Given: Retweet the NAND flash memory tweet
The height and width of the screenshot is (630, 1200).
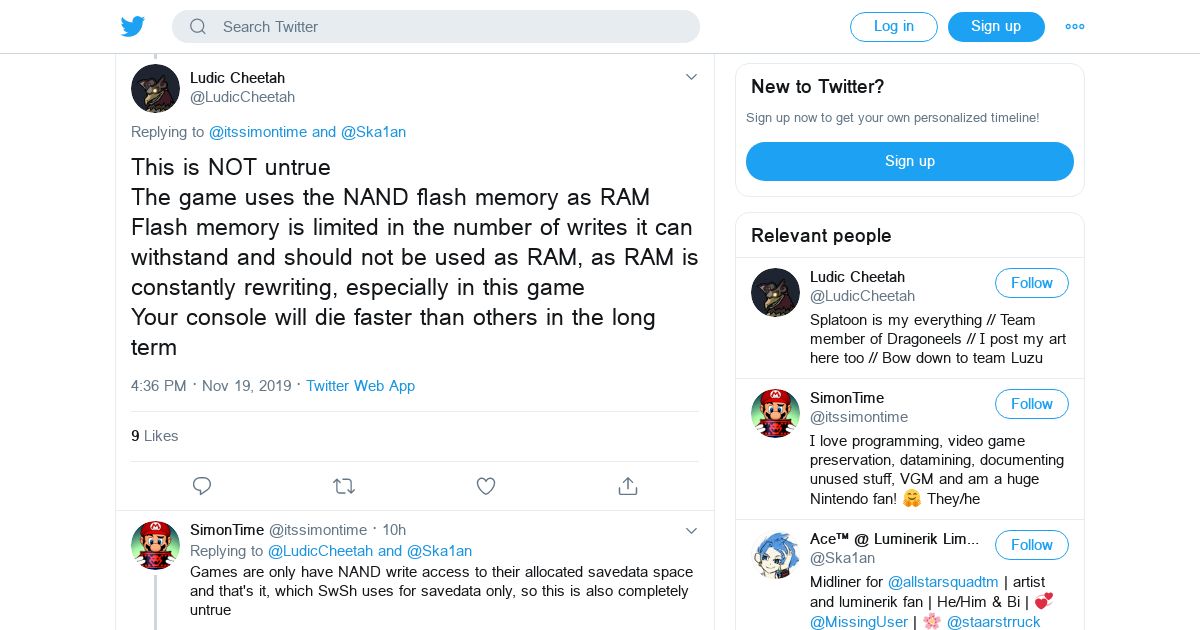Looking at the screenshot, I should pos(344,486).
